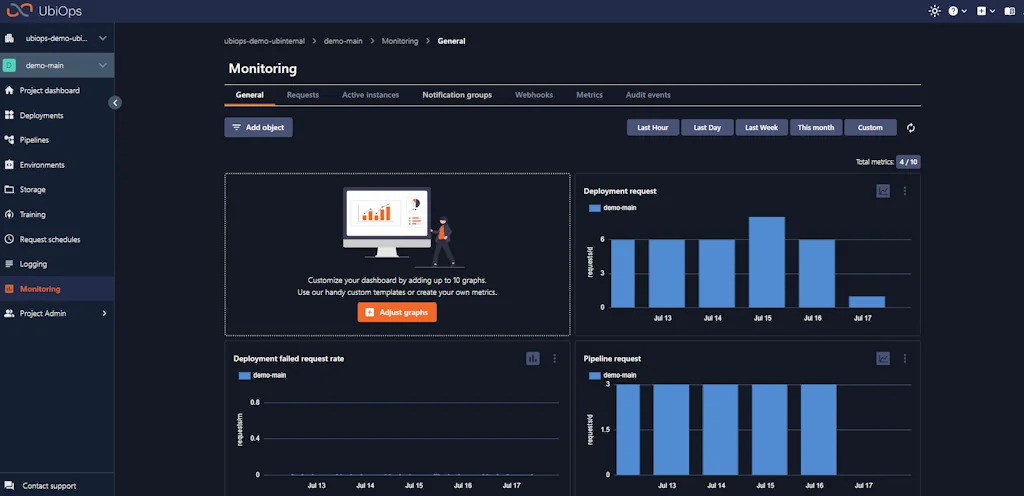Open the Audit events tab
Viewport: 1024px width, 496px height.
coord(648,95)
